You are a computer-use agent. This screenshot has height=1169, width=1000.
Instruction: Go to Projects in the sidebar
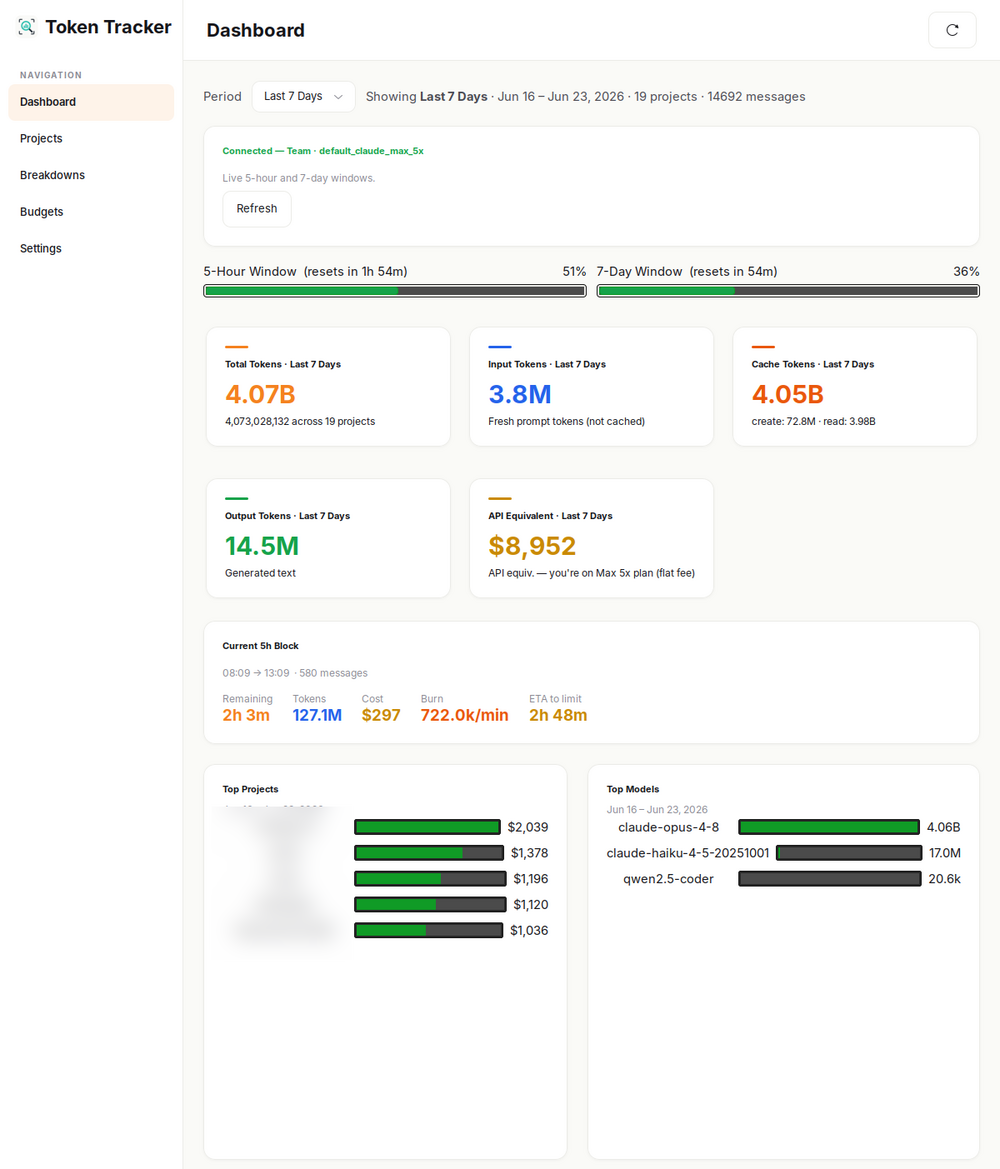click(91, 139)
